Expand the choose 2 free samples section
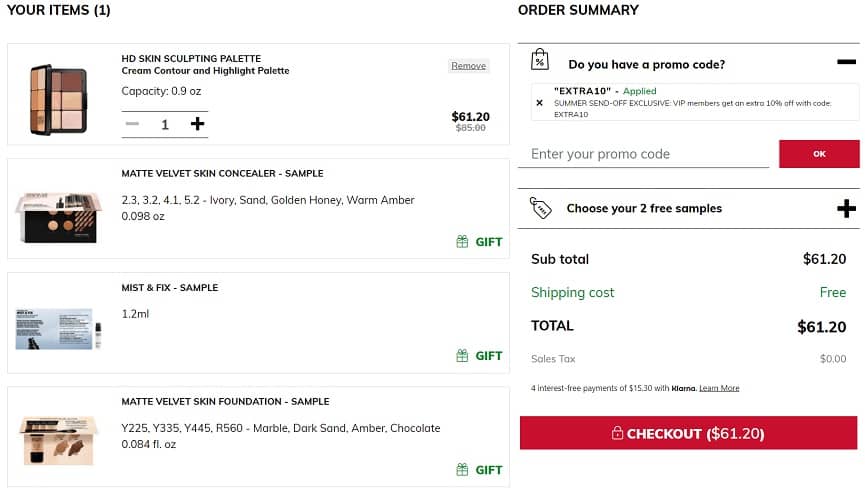The image size is (865, 500). pos(846,209)
